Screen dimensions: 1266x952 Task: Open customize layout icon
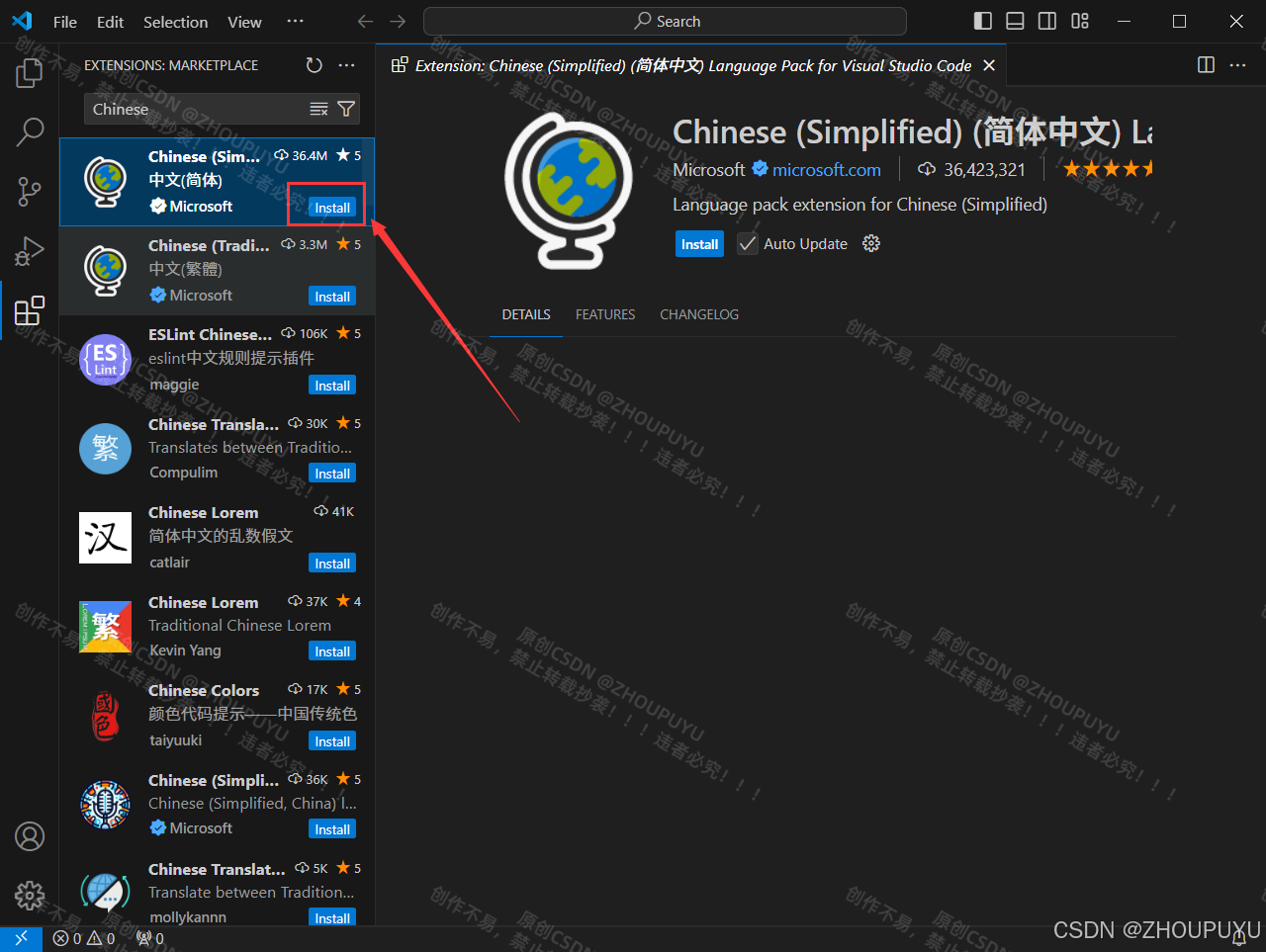[1080, 22]
